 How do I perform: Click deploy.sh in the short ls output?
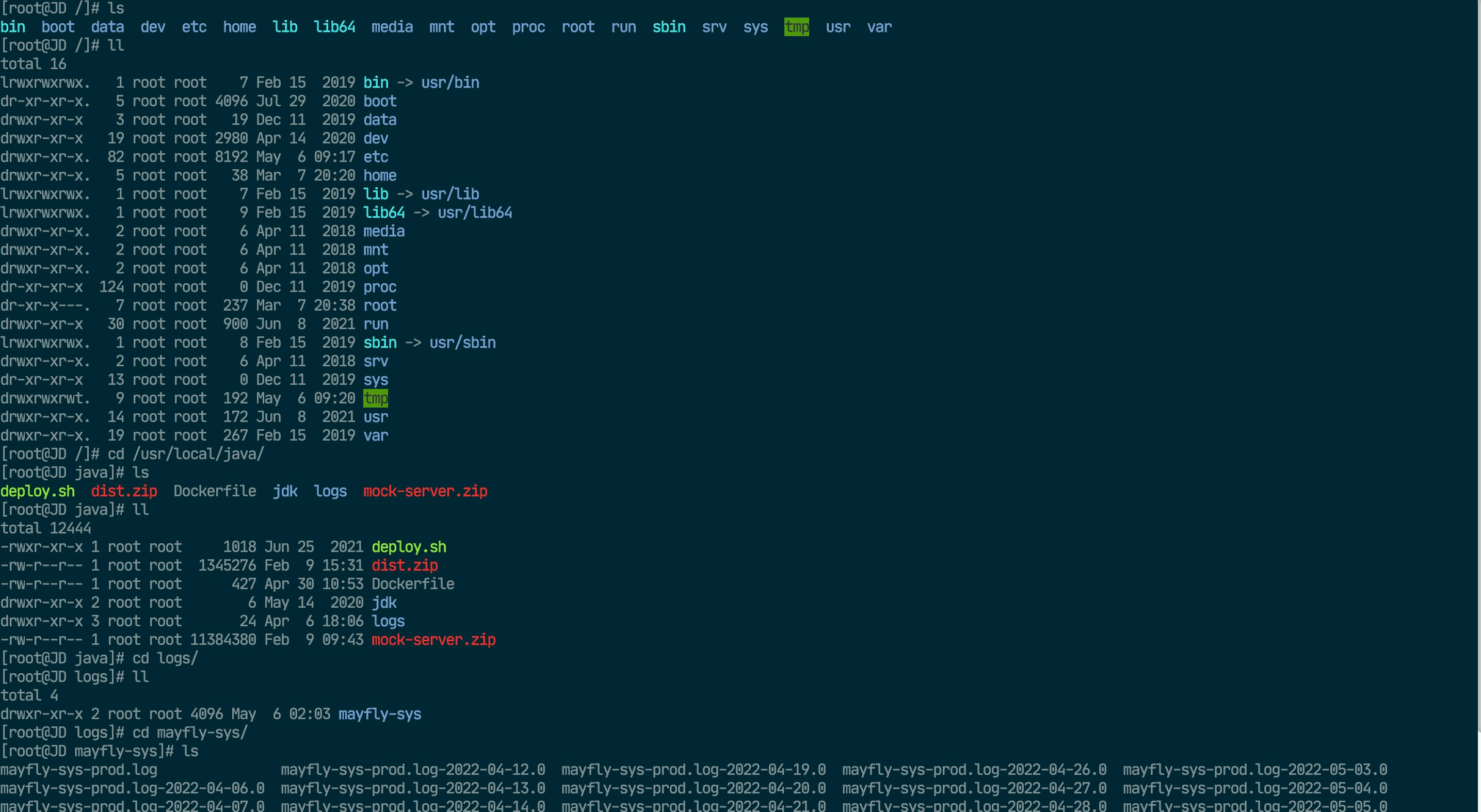[37, 491]
